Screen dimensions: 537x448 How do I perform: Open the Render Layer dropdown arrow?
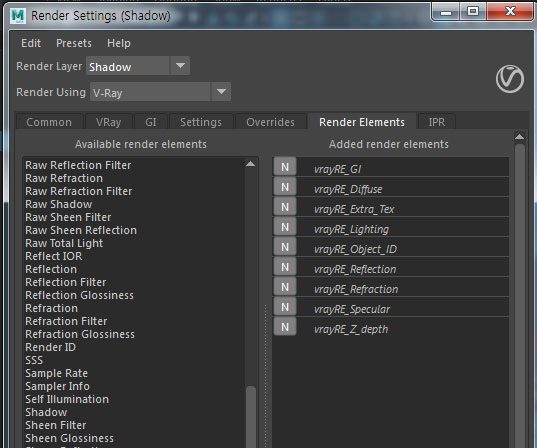[180, 65]
